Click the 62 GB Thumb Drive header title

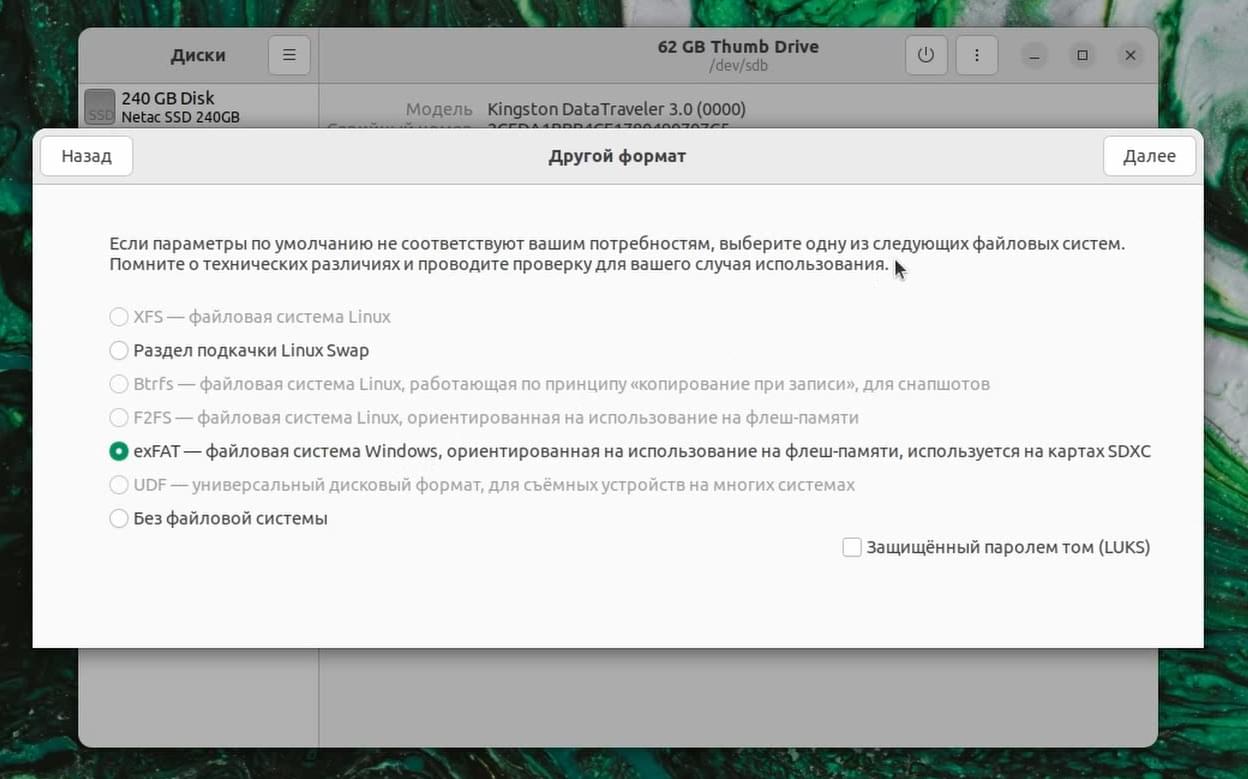(738, 46)
